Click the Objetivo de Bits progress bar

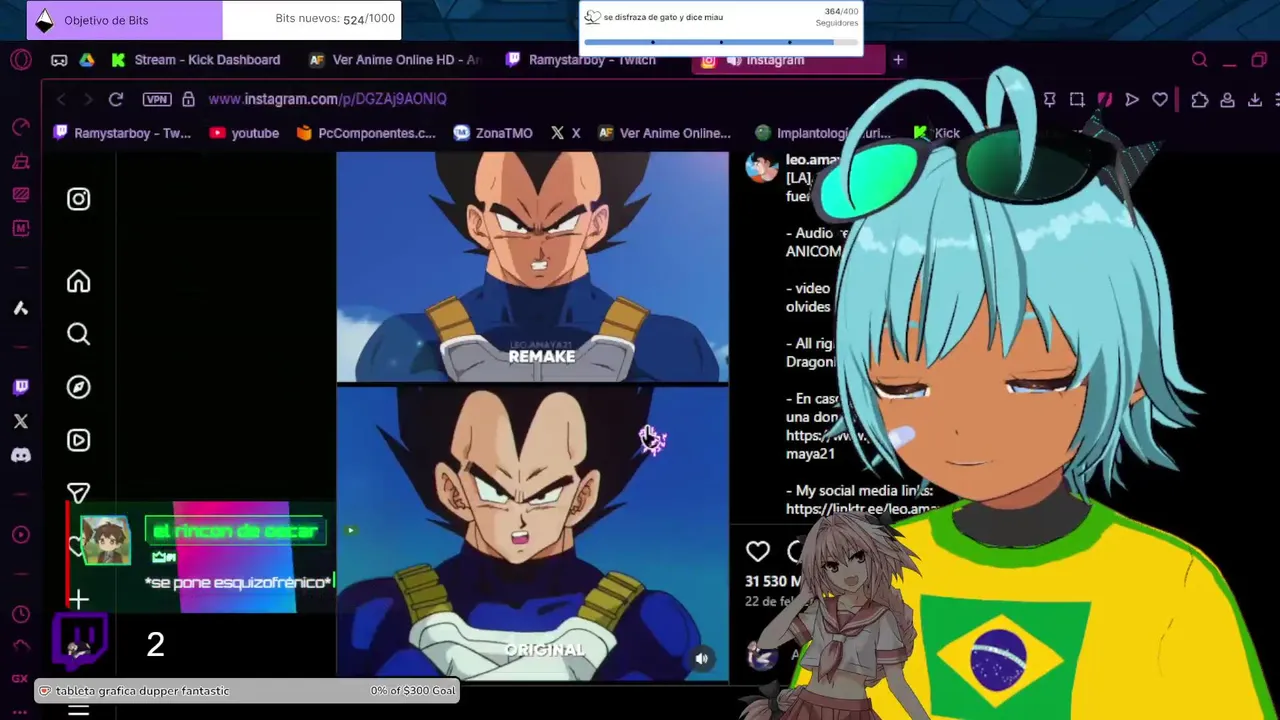point(214,20)
